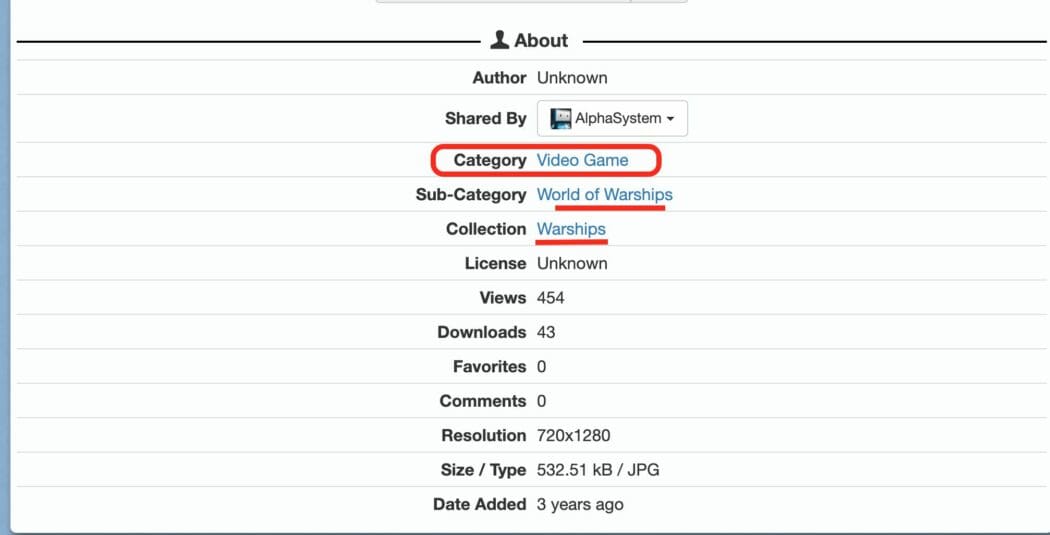1050x535 pixels.
Task: Click the 'Sub-Category' label
Action: pos(471,195)
